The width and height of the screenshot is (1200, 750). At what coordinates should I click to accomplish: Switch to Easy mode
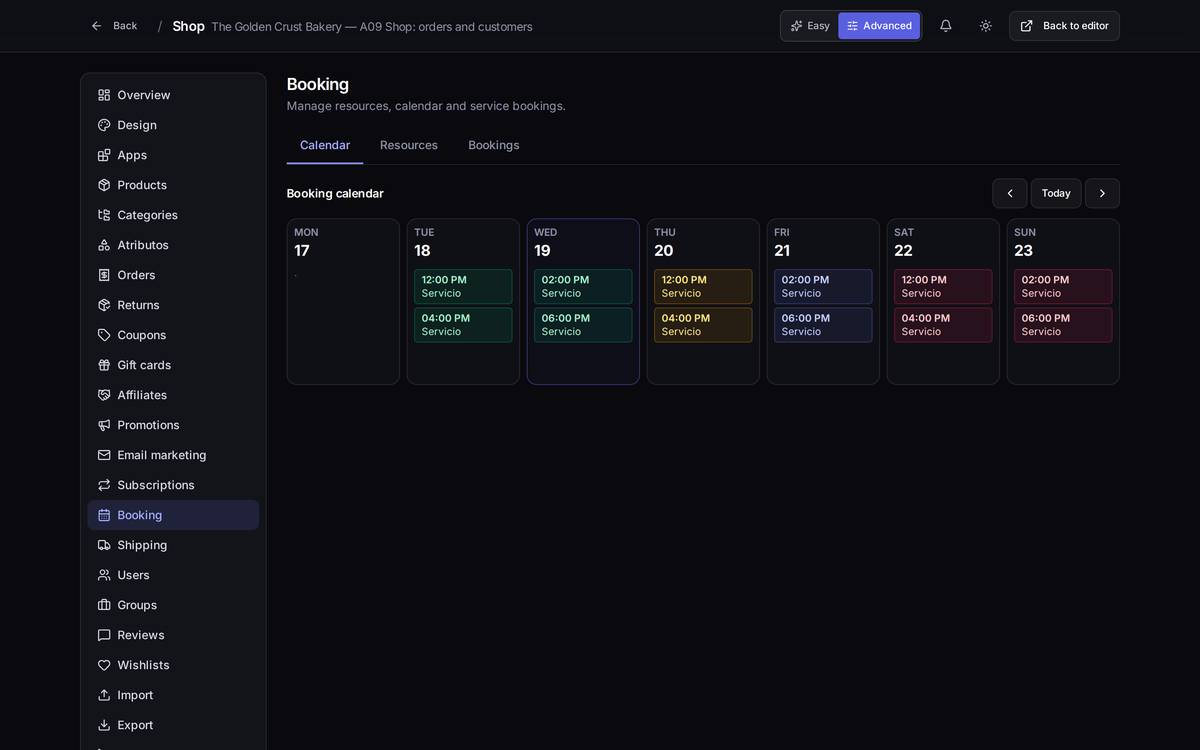pos(810,26)
